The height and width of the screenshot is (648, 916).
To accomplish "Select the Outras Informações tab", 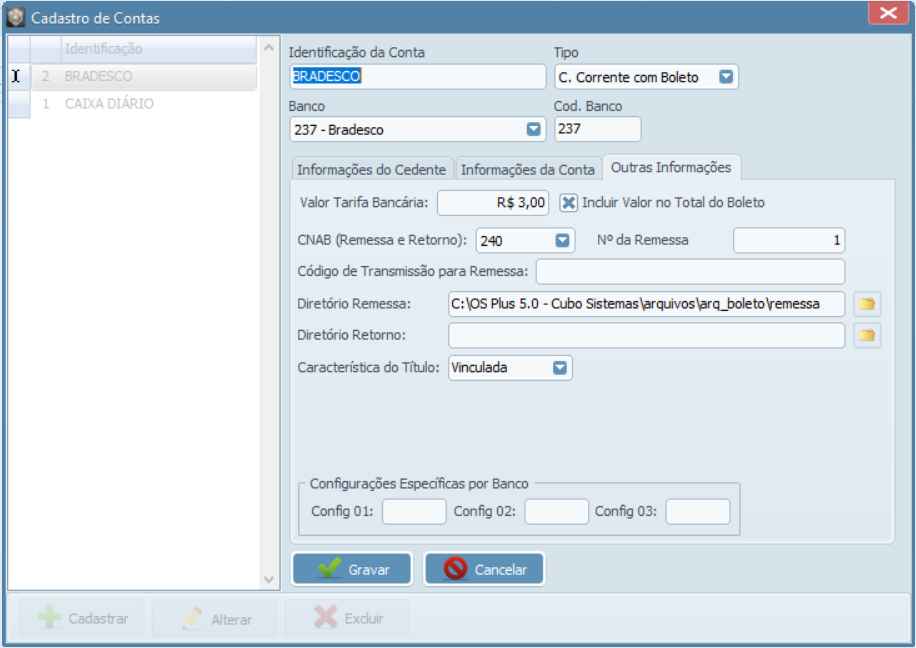I will click(671, 168).
